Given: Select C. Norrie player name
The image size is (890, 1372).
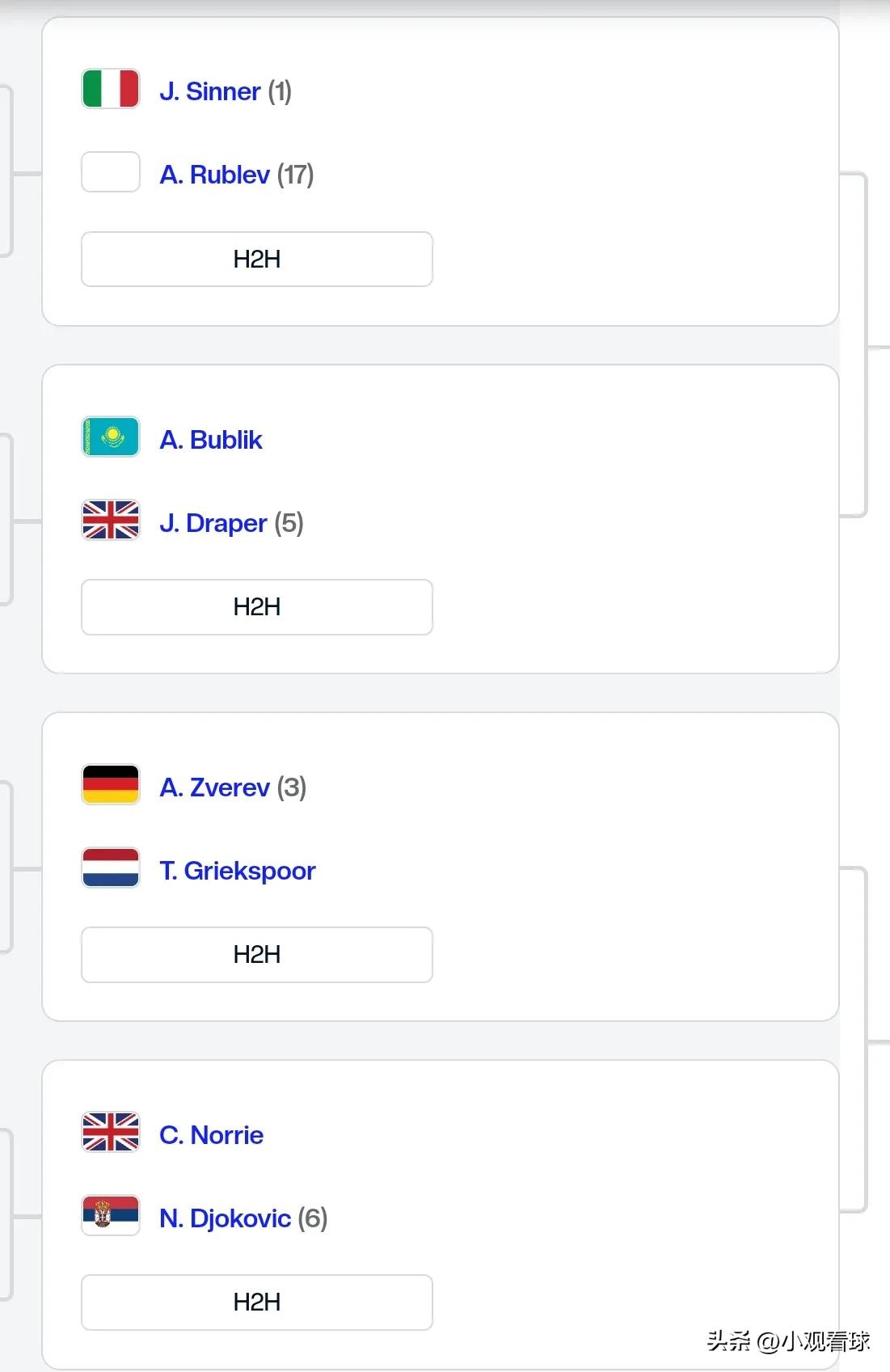Looking at the screenshot, I should [x=212, y=1135].
